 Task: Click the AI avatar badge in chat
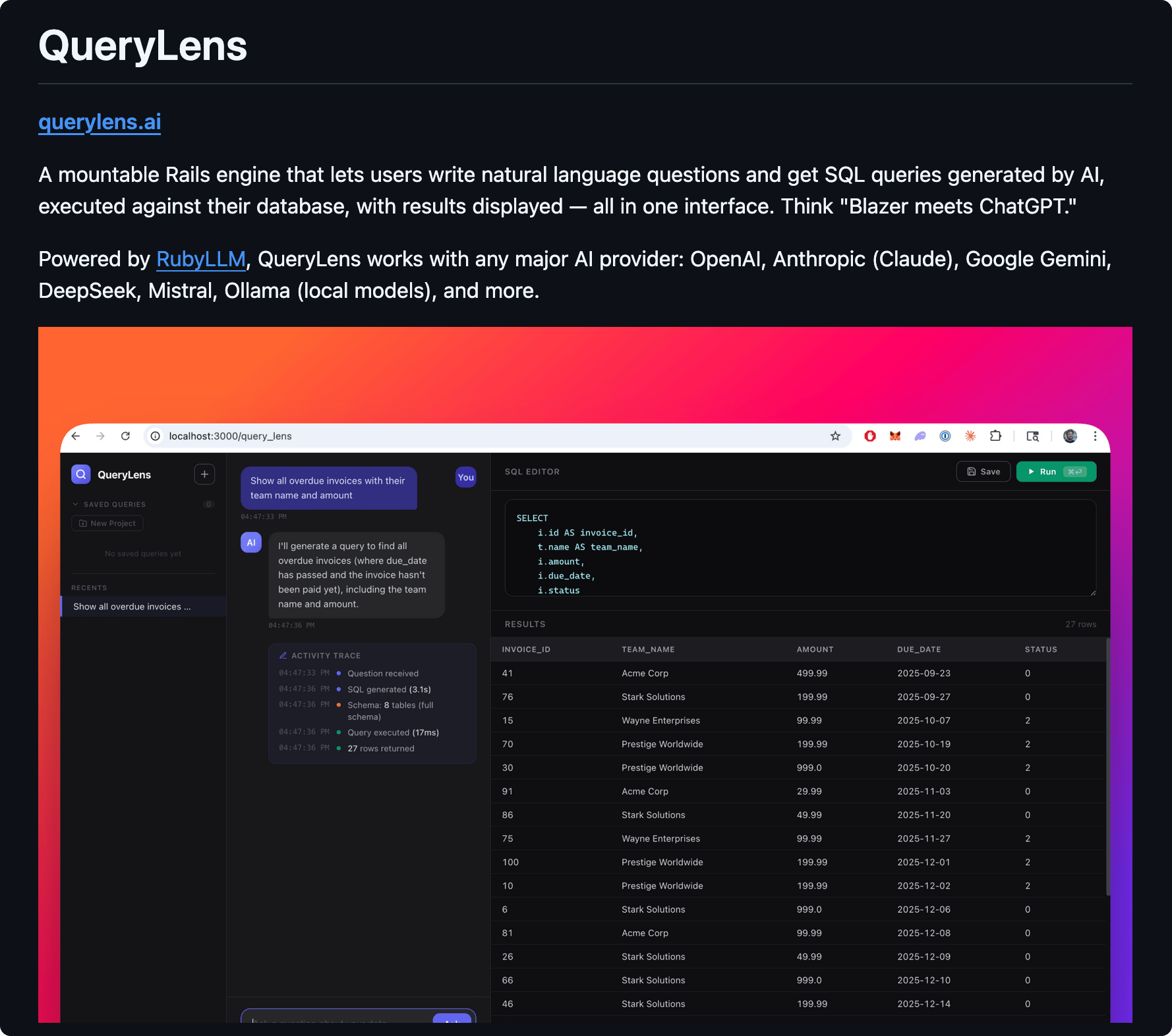251,542
